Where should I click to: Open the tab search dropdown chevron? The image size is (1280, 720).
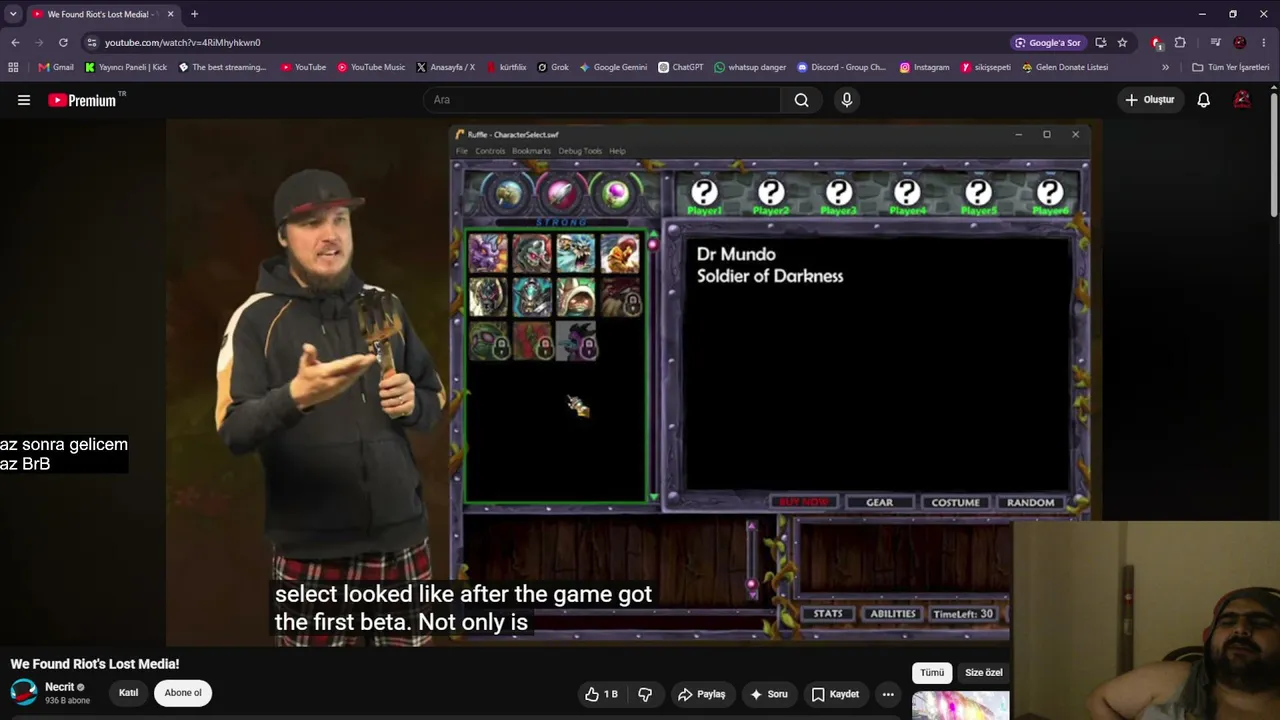[13, 14]
